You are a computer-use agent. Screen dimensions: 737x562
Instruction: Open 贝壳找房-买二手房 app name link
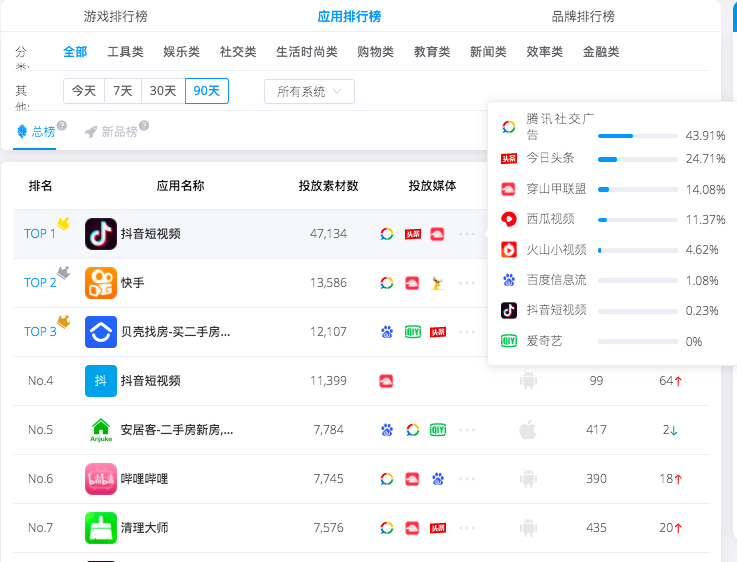(175, 332)
